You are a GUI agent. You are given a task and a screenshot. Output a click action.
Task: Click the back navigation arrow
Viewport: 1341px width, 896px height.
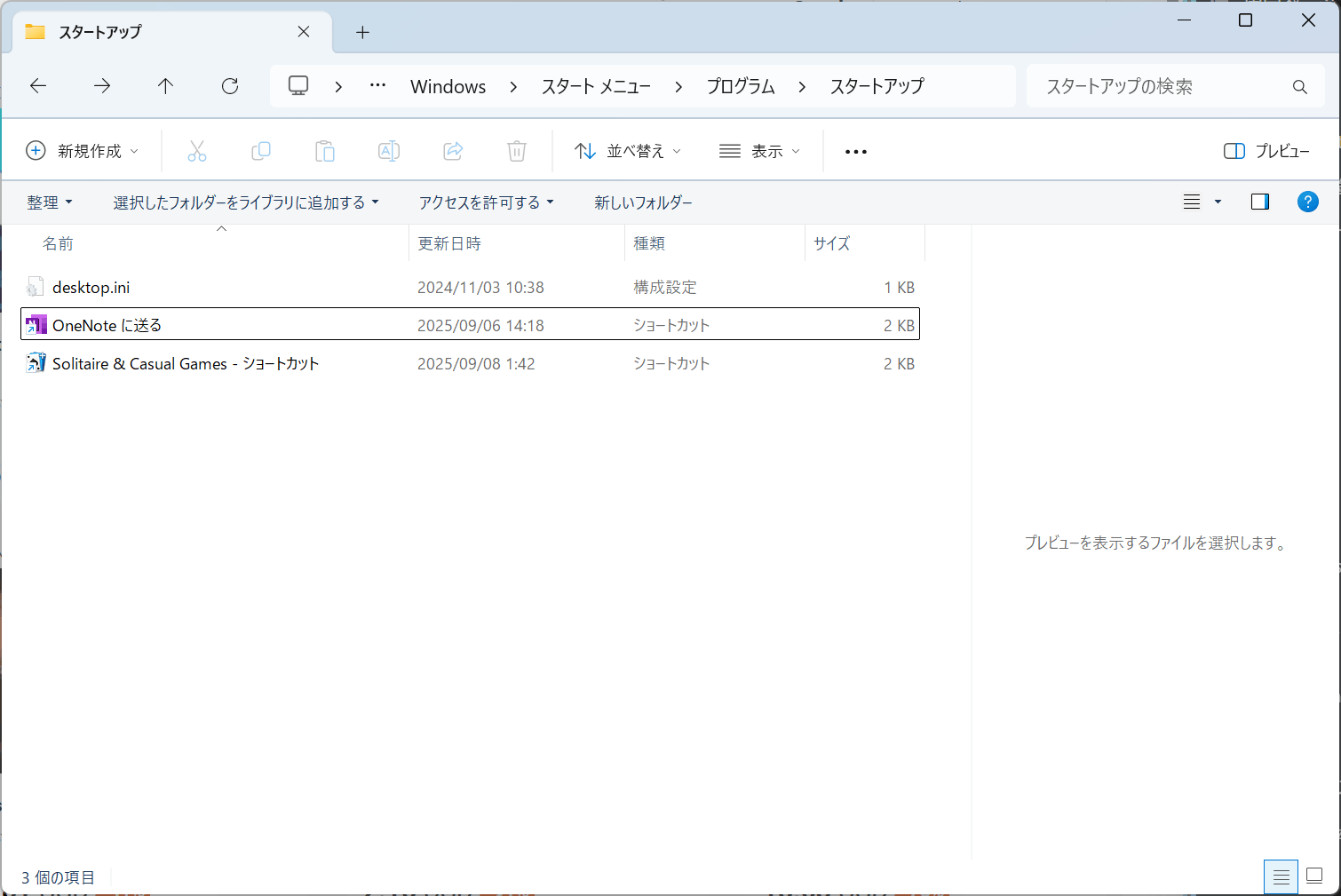point(37,85)
